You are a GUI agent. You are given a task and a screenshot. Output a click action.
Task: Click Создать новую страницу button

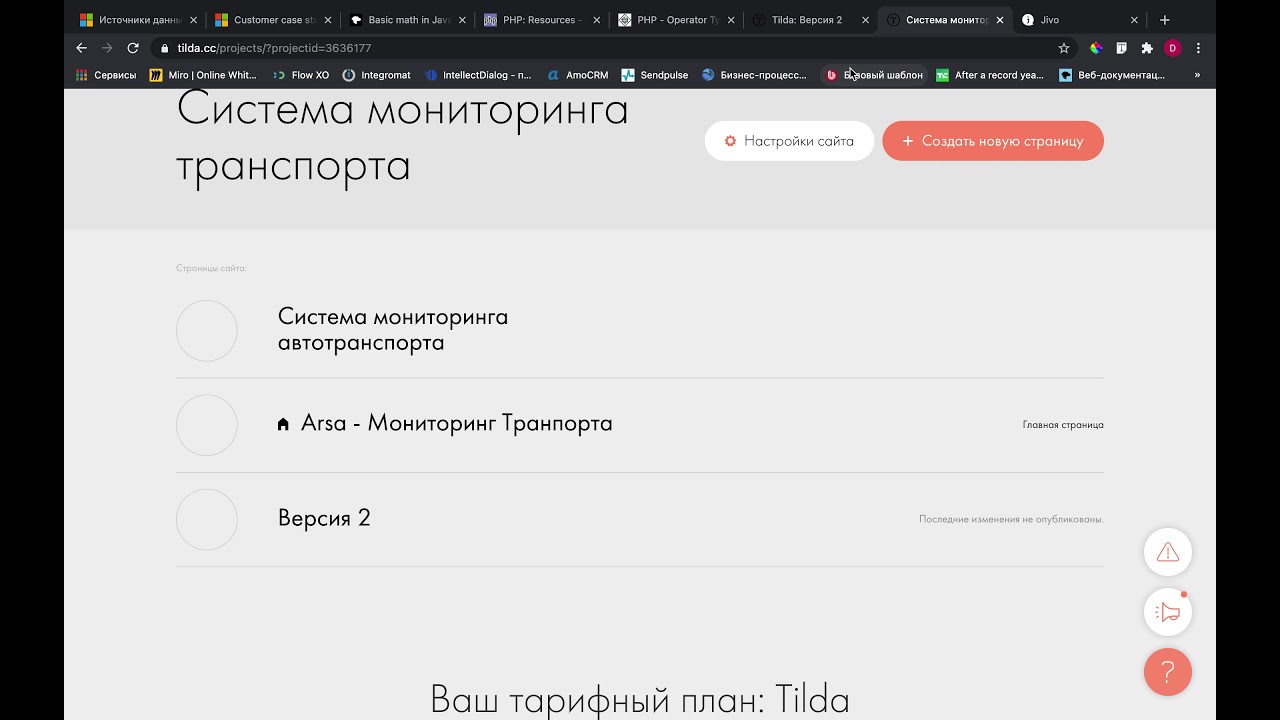(993, 141)
